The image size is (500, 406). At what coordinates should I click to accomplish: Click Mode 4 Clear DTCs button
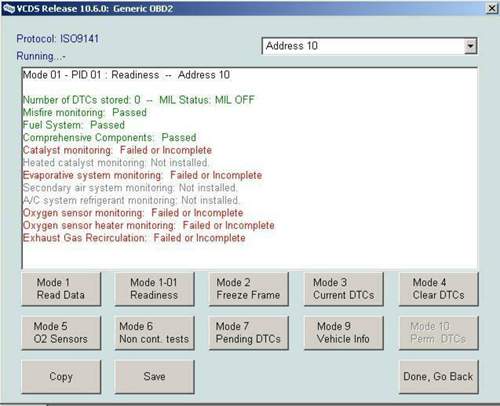(439, 289)
